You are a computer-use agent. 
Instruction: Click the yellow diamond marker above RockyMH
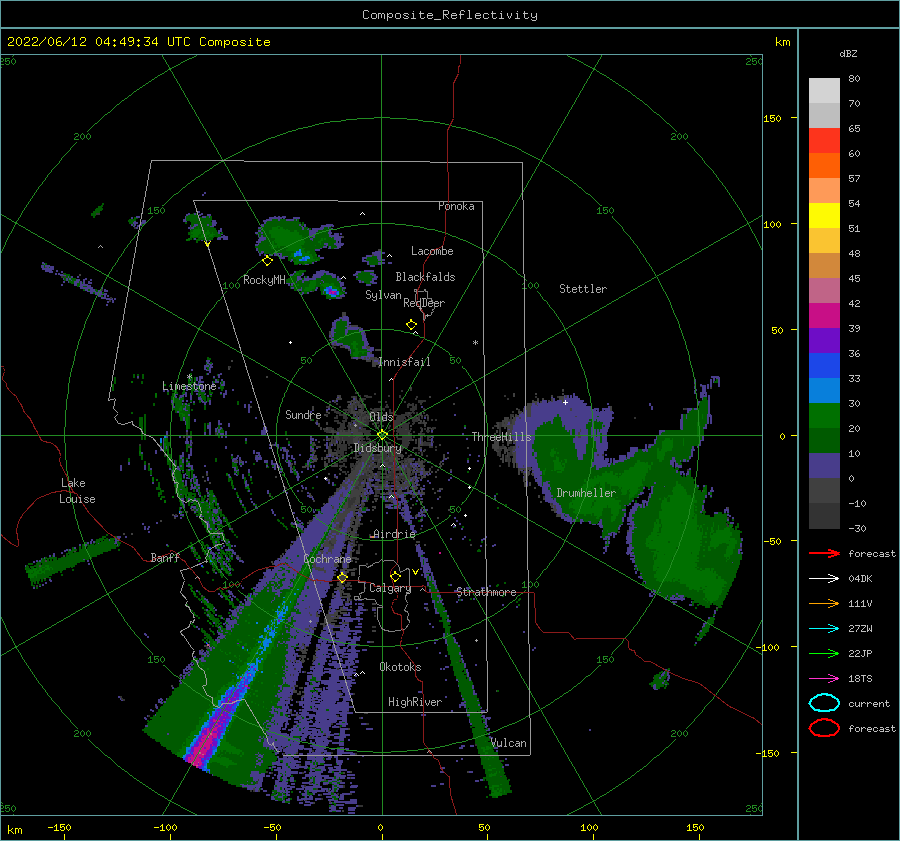(x=267, y=261)
